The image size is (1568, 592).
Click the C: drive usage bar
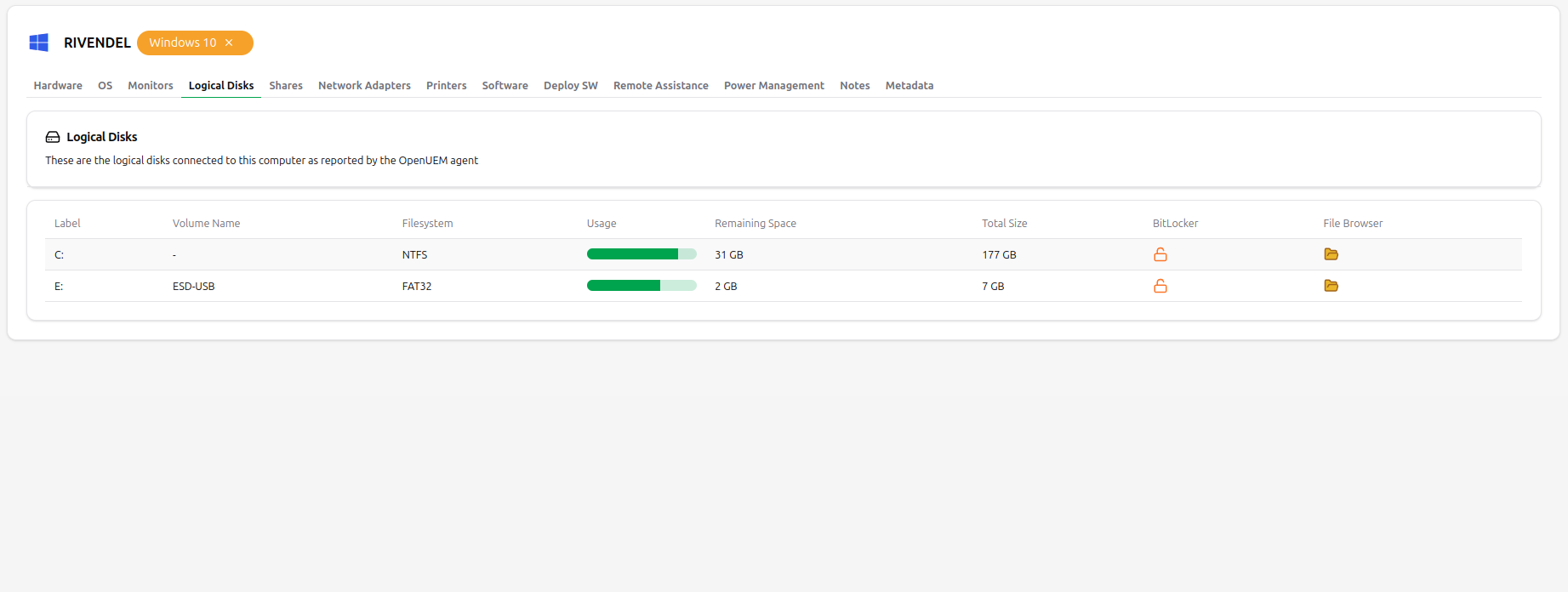(x=641, y=254)
